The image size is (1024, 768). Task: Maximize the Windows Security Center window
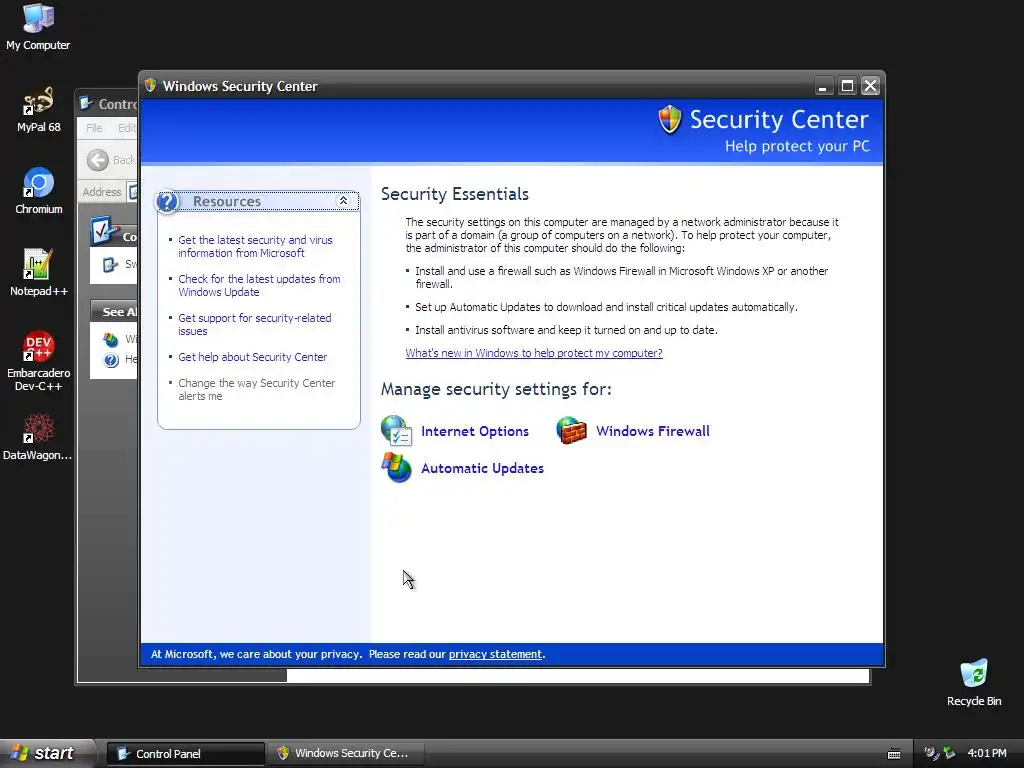pyautogui.click(x=847, y=86)
